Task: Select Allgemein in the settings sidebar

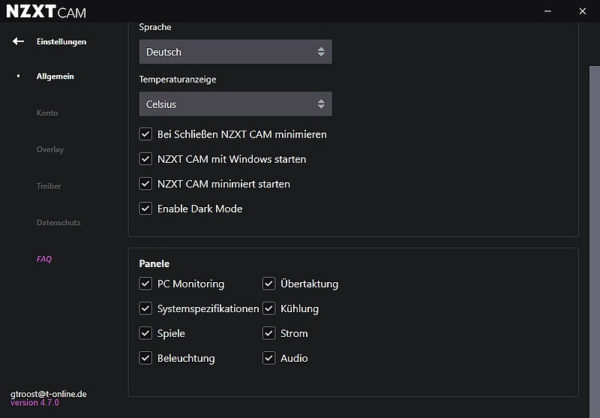Action: [55, 76]
